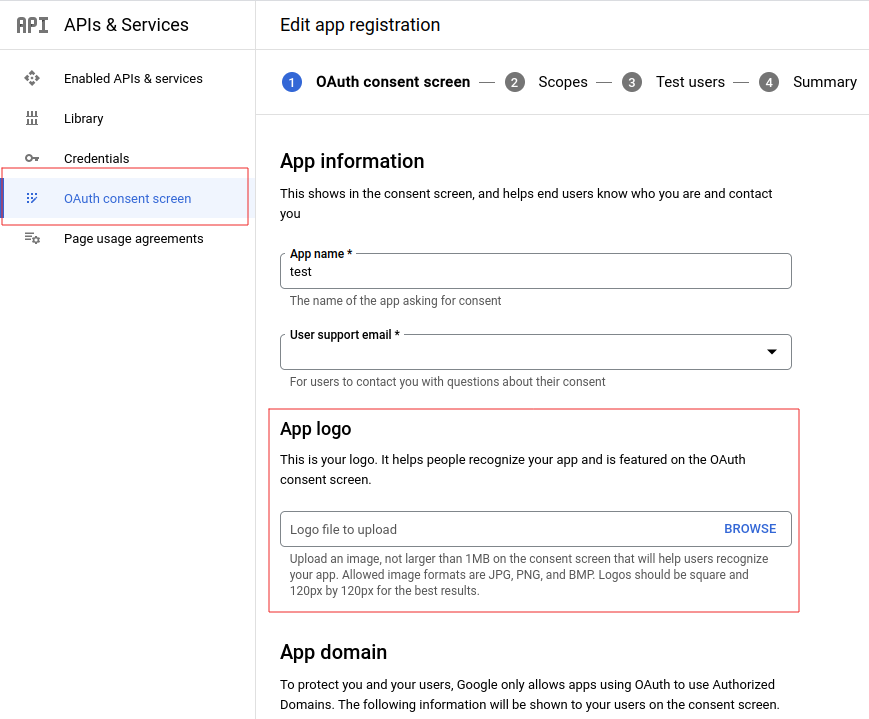The width and height of the screenshot is (869, 719).
Task: Click the App name text field
Action: pyautogui.click(x=535, y=272)
